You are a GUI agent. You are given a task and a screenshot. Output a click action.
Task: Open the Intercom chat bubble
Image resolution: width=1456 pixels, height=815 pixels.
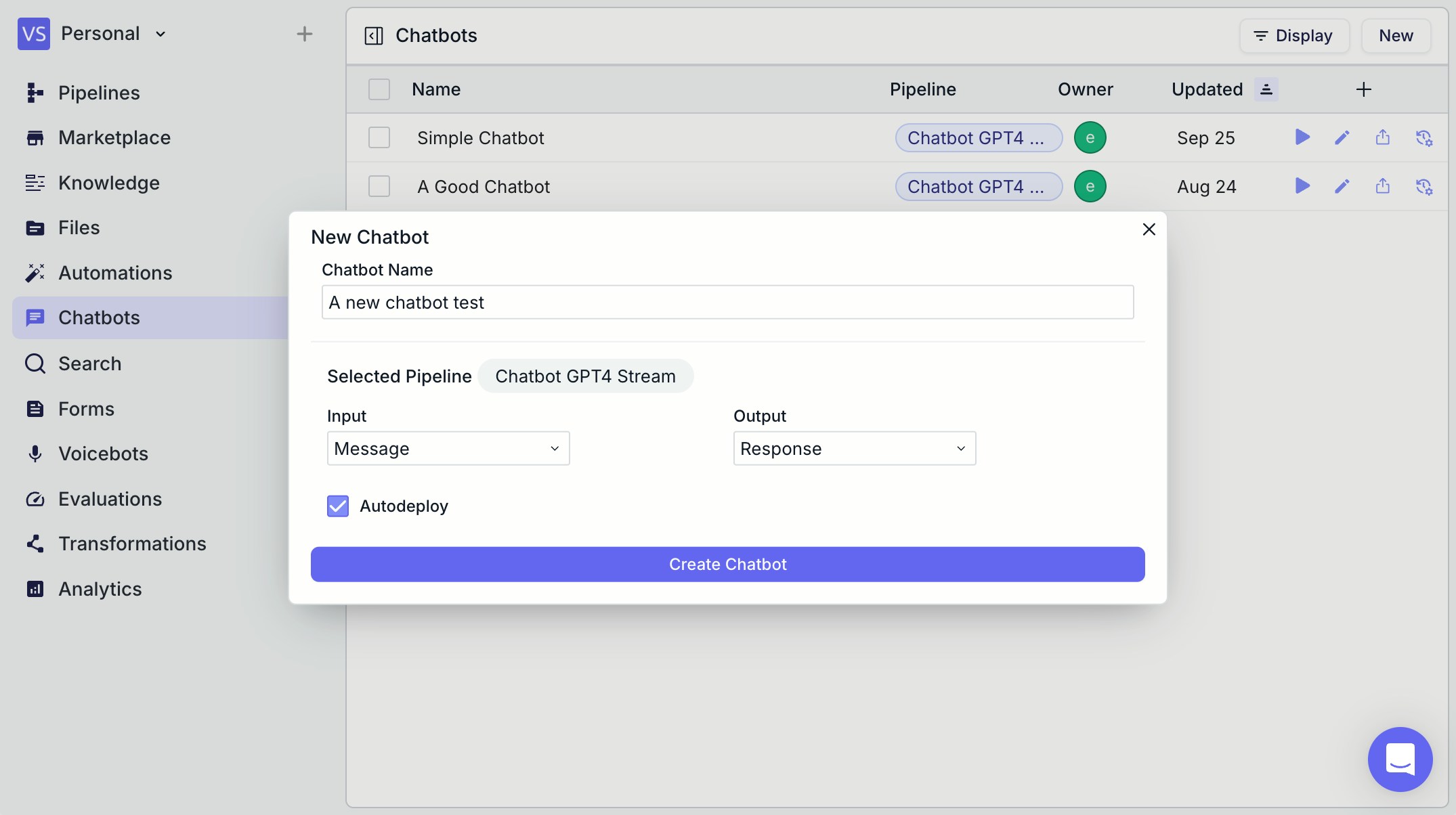click(1400, 759)
